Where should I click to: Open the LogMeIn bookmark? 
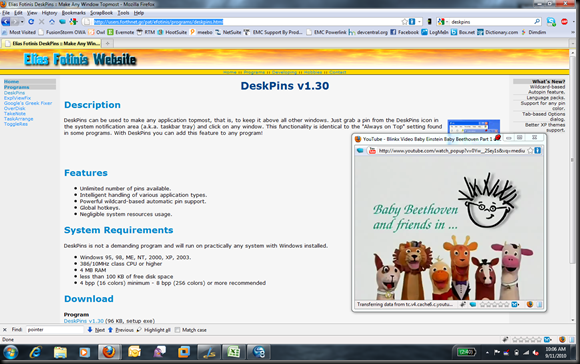pyautogui.click(x=435, y=32)
